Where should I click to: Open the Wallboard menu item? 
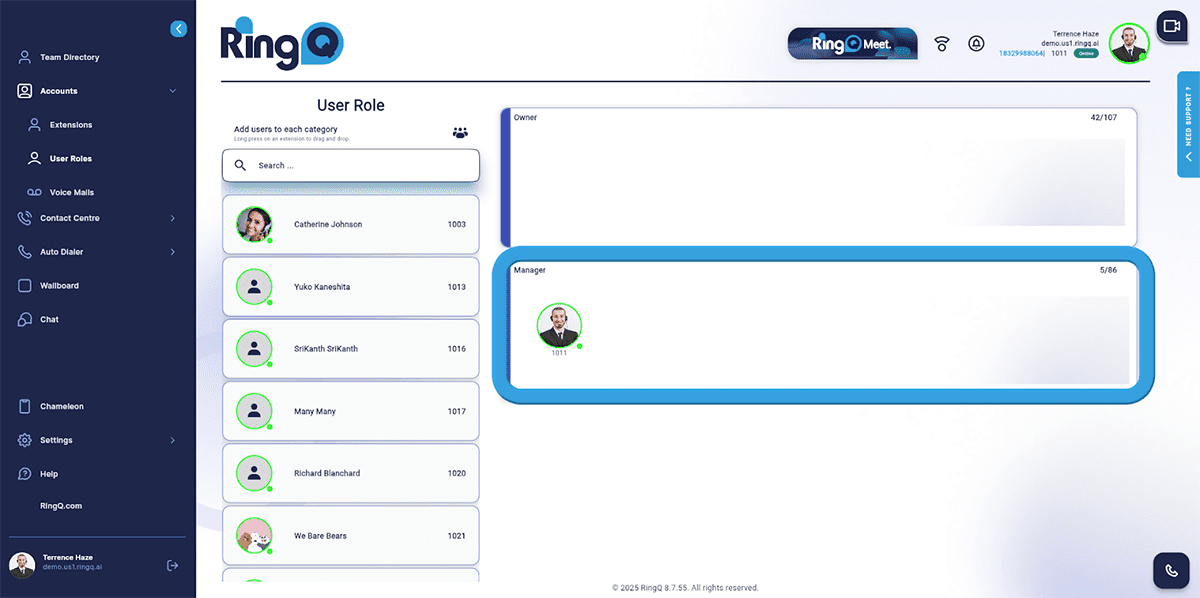(x=59, y=286)
